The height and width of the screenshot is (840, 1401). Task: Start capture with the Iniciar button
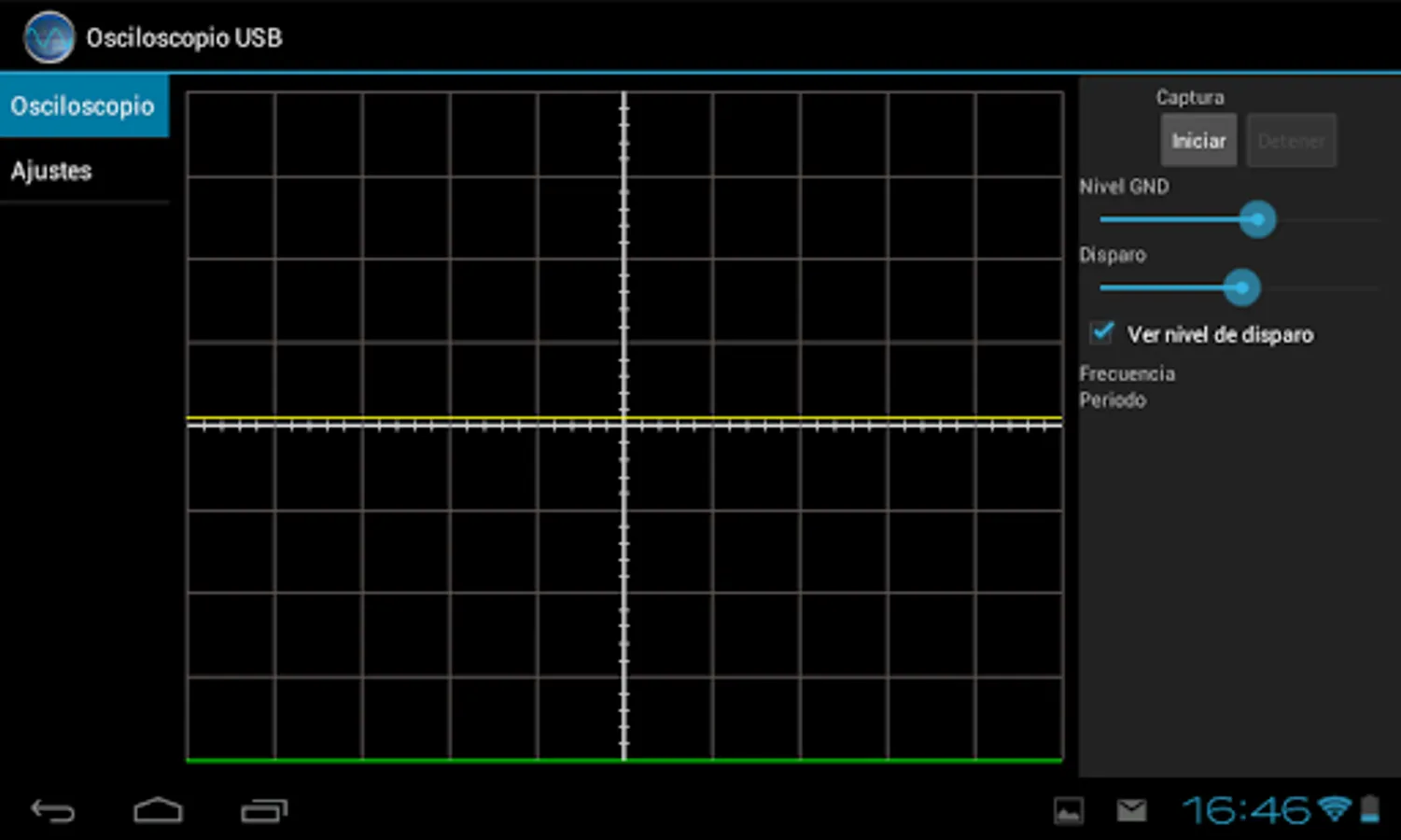pos(1198,141)
